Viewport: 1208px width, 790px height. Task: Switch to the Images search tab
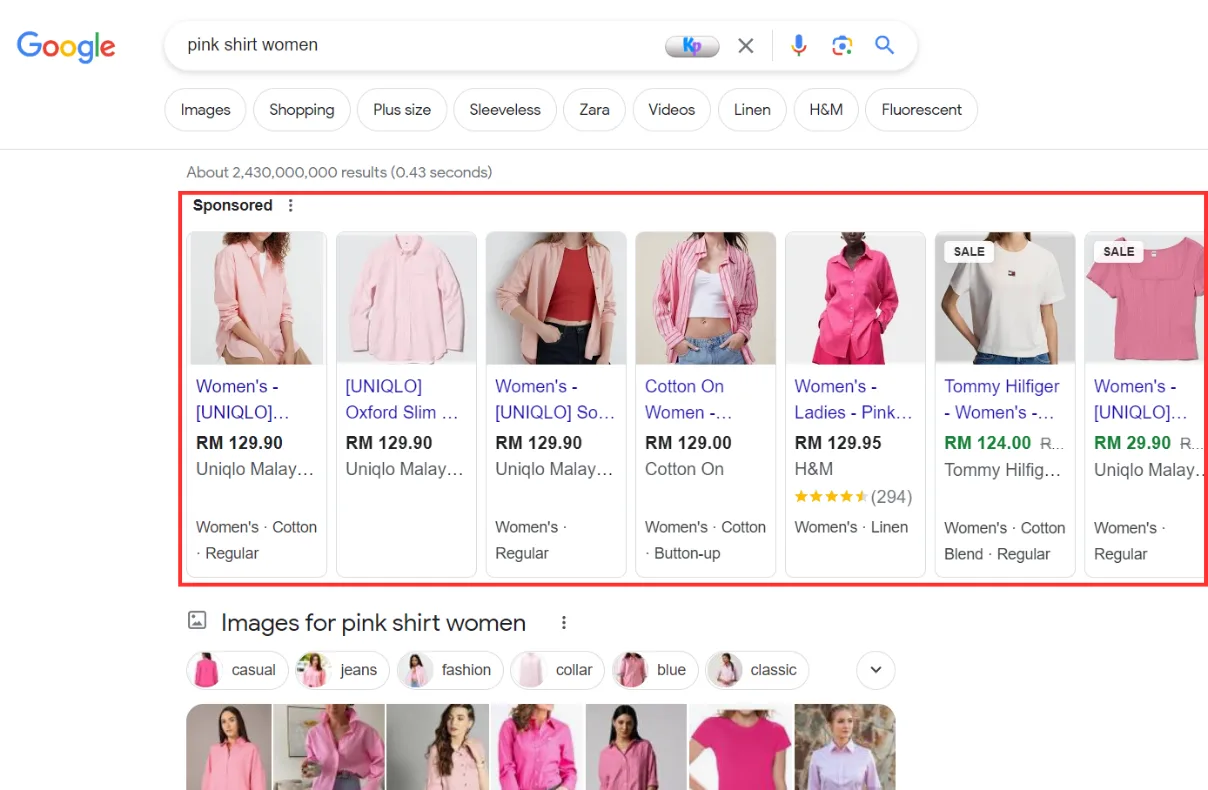pyautogui.click(x=205, y=110)
